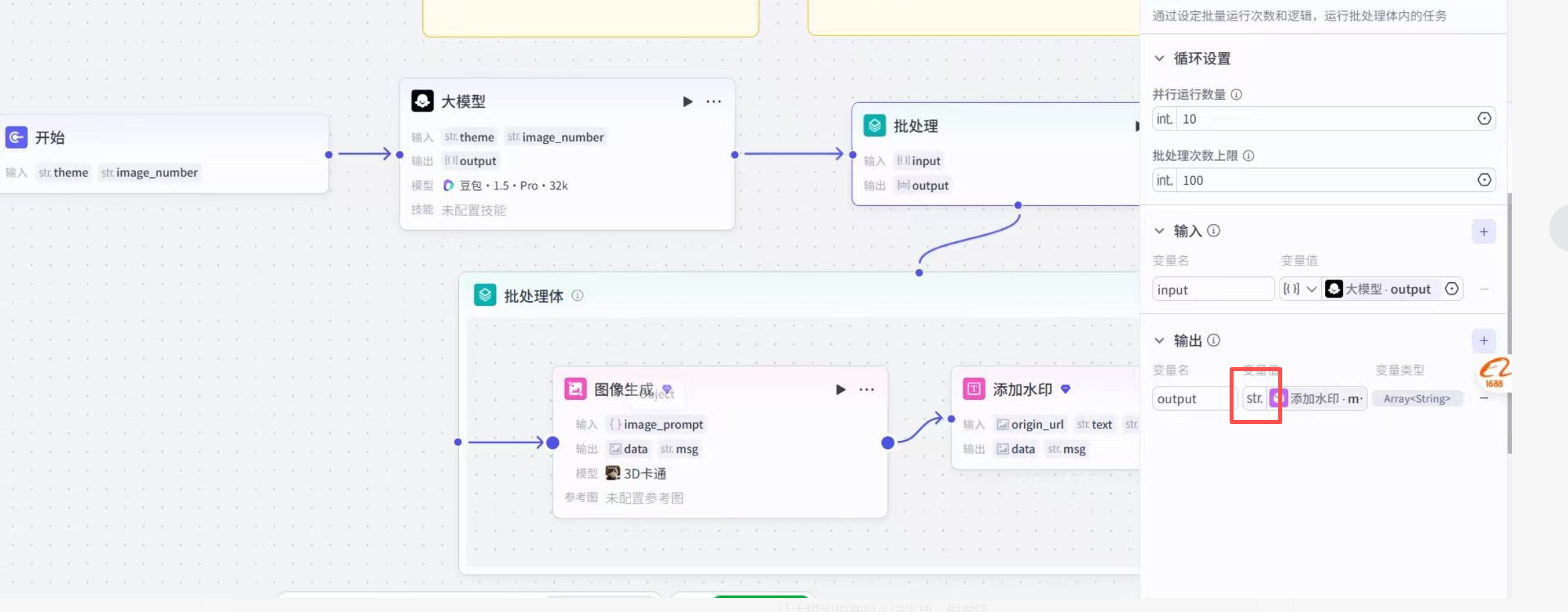The width and height of the screenshot is (1568, 612).
Task: Remove the output variable row with minus
Action: point(1484,399)
